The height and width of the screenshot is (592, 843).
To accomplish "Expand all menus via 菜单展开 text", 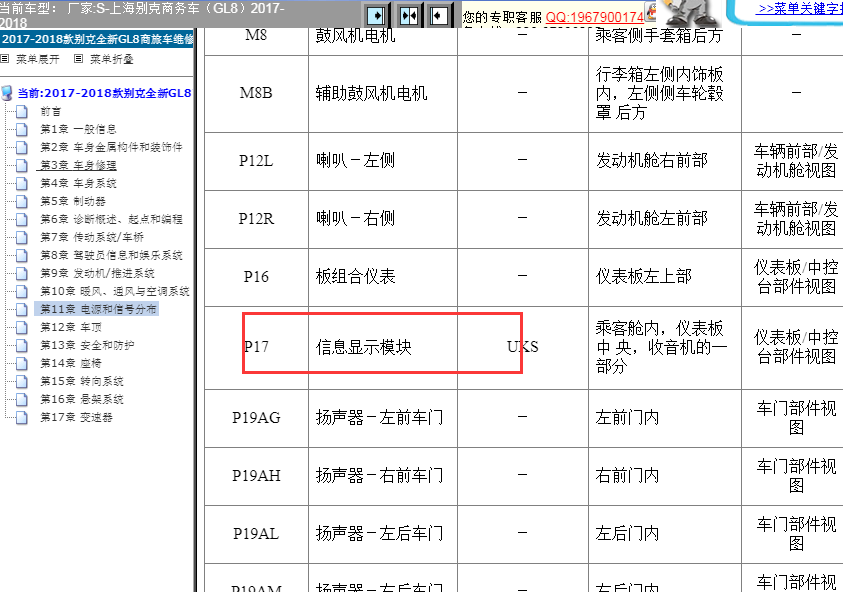I will pyautogui.click(x=38, y=59).
